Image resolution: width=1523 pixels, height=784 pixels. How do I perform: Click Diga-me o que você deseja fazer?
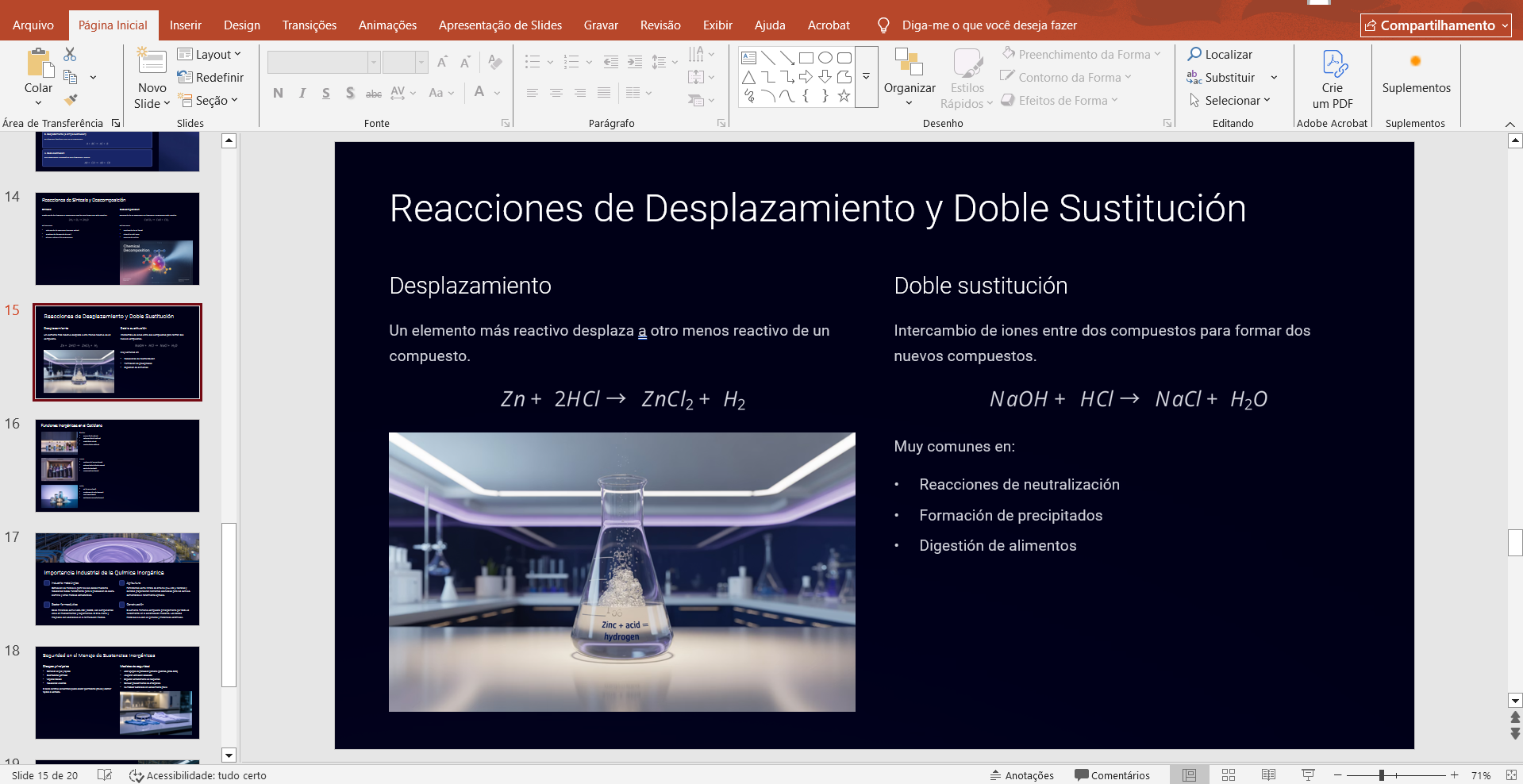point(989,25)
